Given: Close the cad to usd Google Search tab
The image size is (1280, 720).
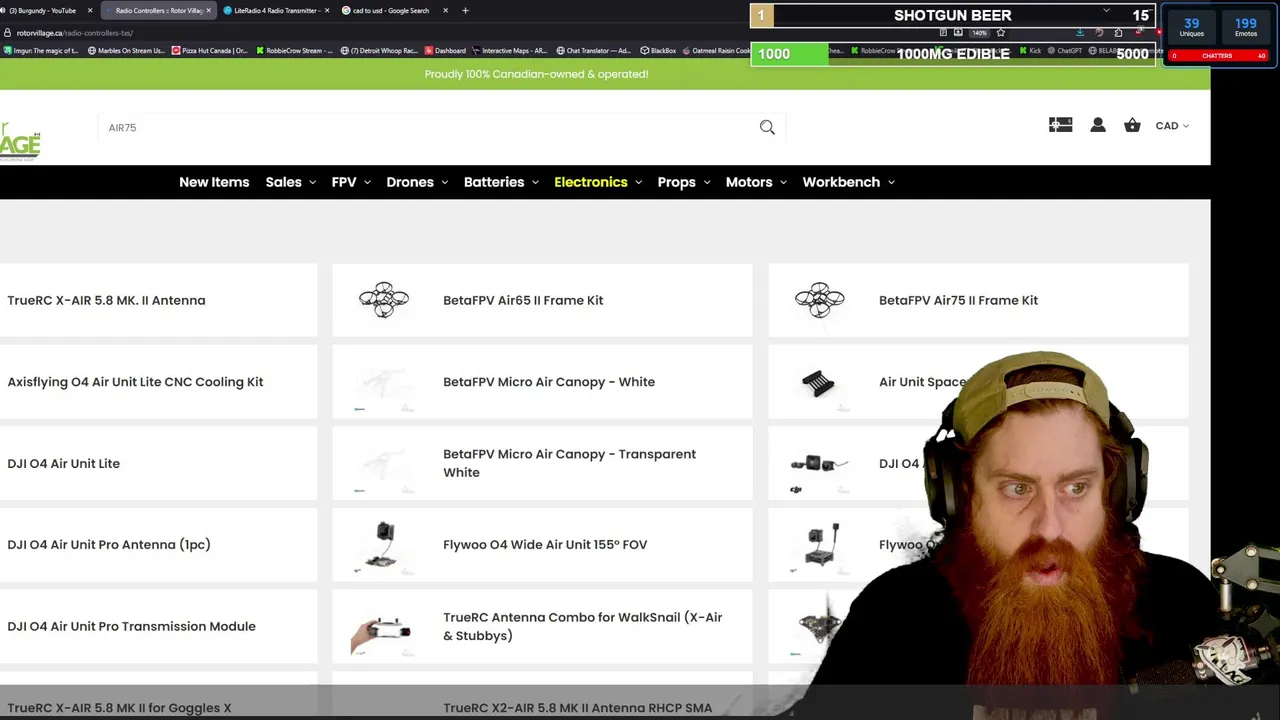Looking at the screenshot, I should tap(445, 10).
